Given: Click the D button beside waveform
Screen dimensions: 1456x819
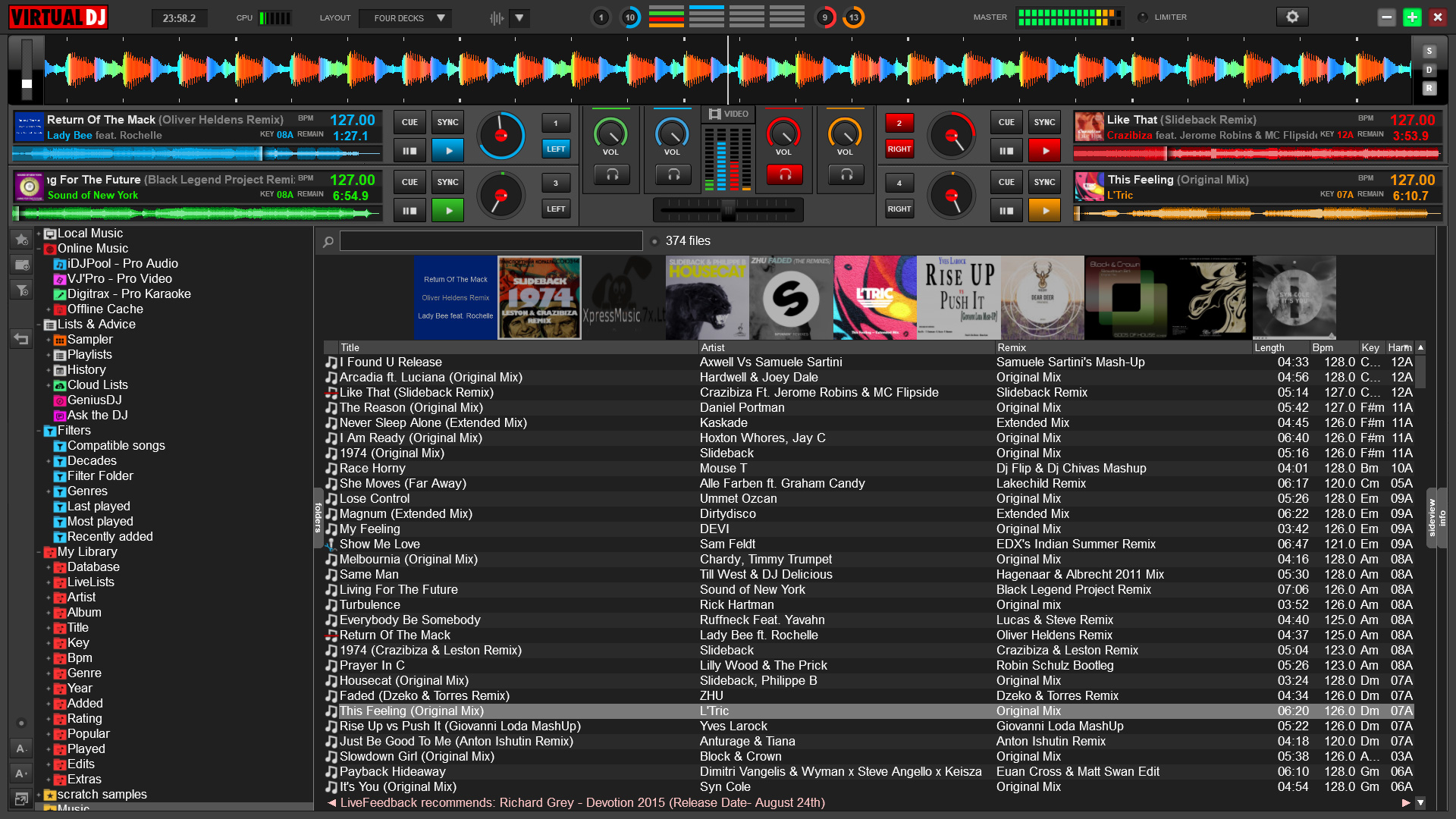Looking at the screenshot, I should pos(1429,70).
